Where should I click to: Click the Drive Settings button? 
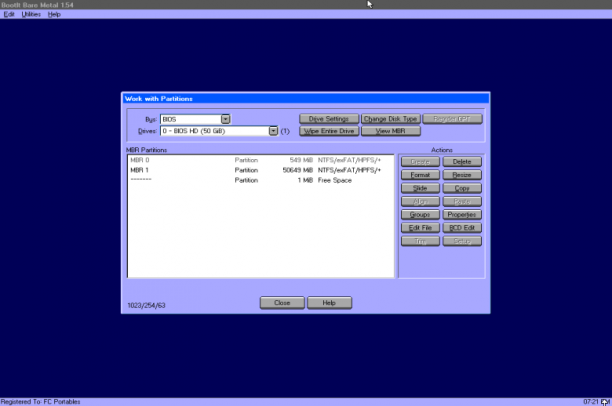pos(329,119)
